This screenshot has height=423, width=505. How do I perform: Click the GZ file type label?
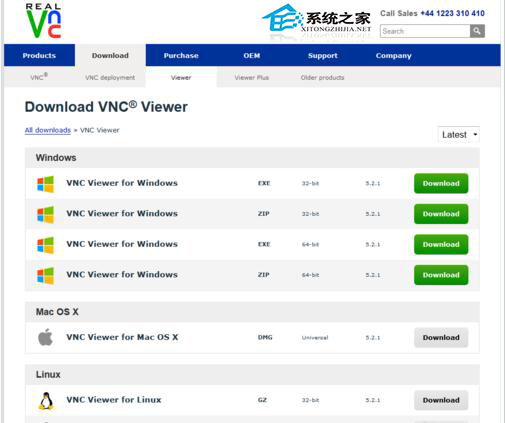coord(262,400)
